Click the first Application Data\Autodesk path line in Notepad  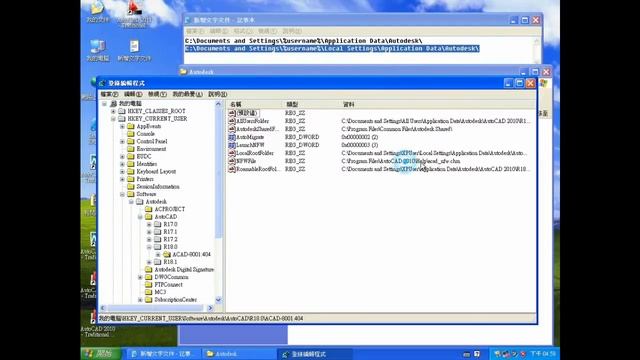[x=303, y=41]
